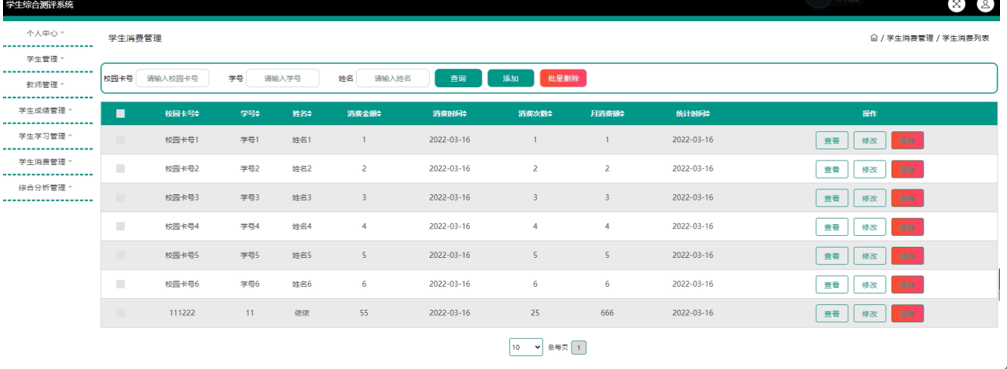Check the row for 校园卡号6

coord(120,284)
